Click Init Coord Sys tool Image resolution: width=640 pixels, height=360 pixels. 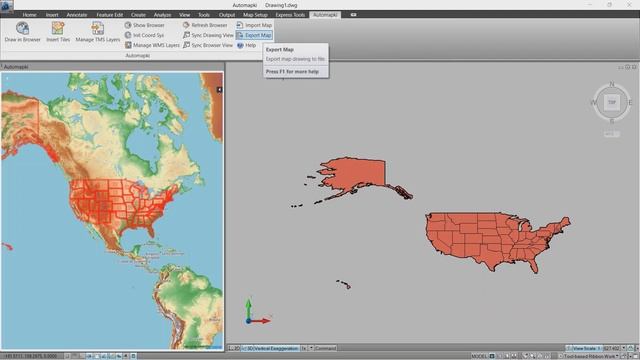144,35
